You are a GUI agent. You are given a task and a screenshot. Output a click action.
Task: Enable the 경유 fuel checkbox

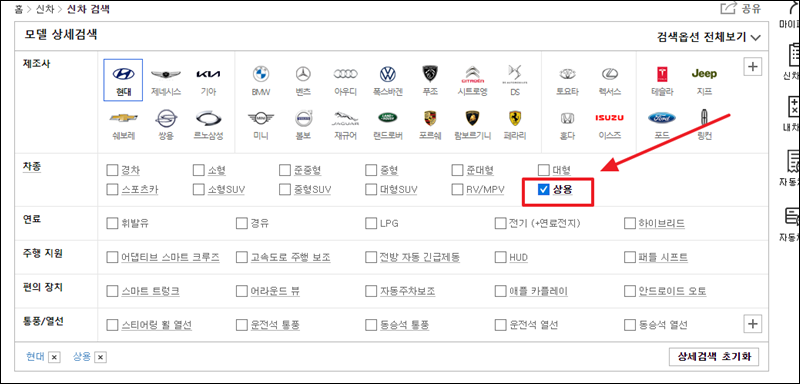coord(241,223)
